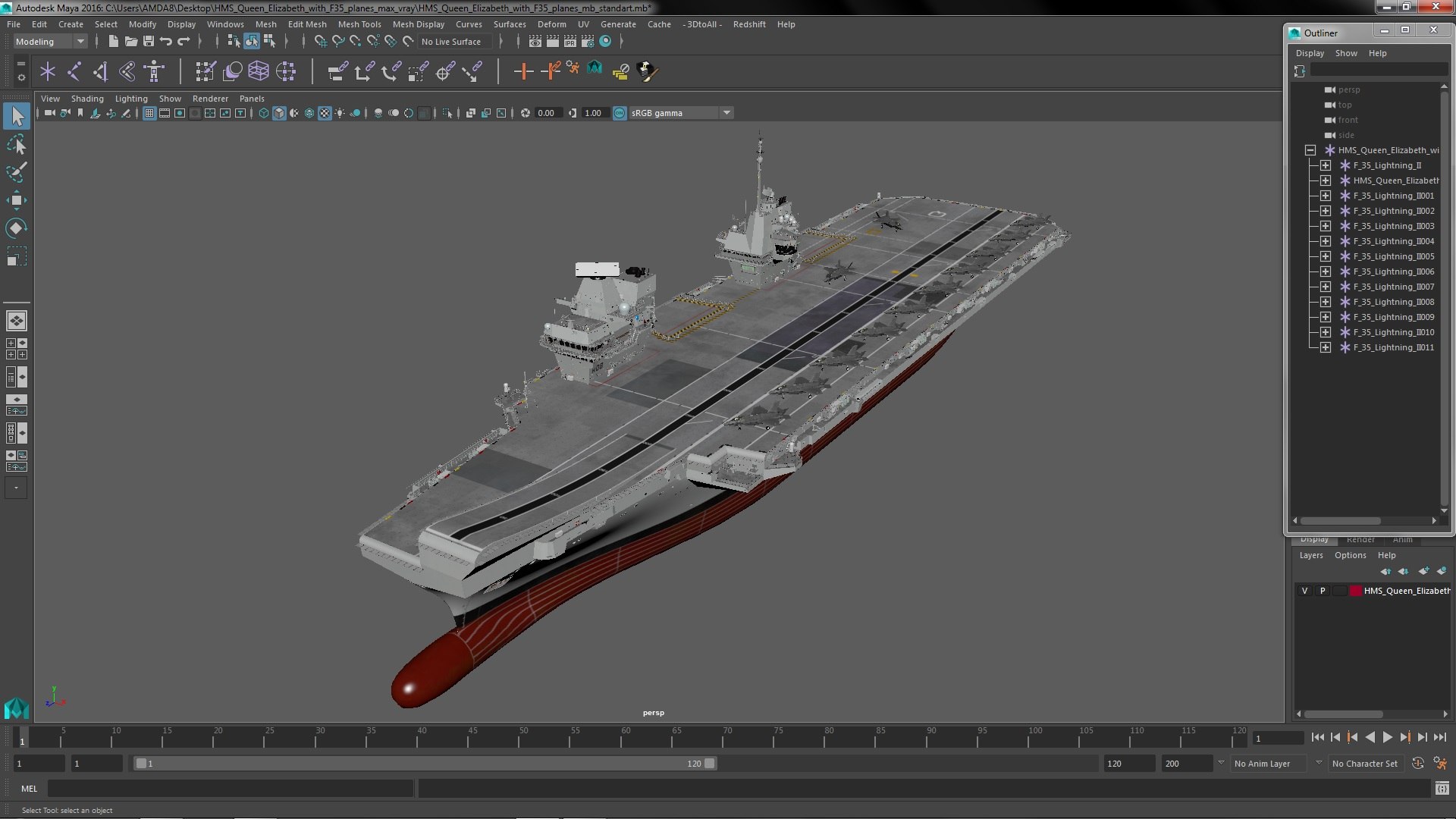Collapse HMS_Queen_Elizabeth_wi root node in Outliner
This screenshot has width=1456, height=819.
tap(1310, 150)
